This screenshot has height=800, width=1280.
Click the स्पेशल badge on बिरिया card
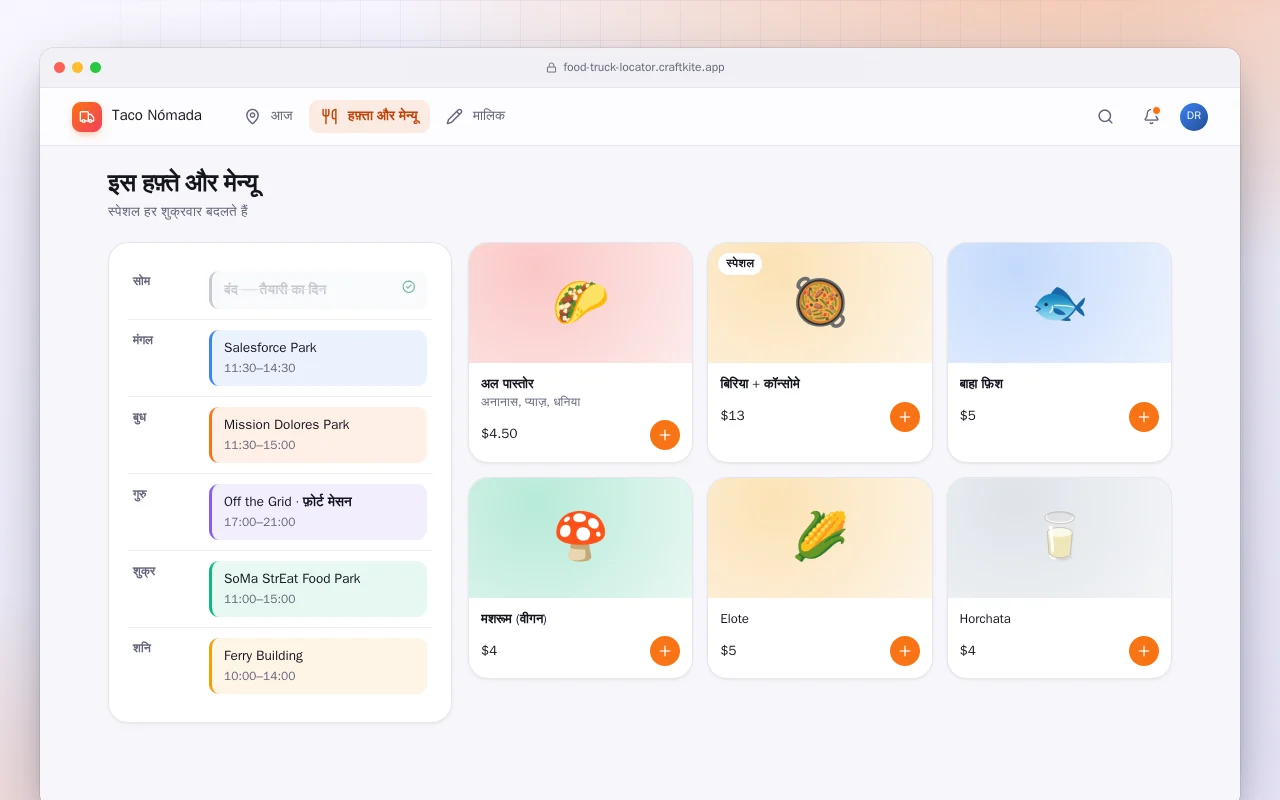pyautogui.click(x=740, y=264)
